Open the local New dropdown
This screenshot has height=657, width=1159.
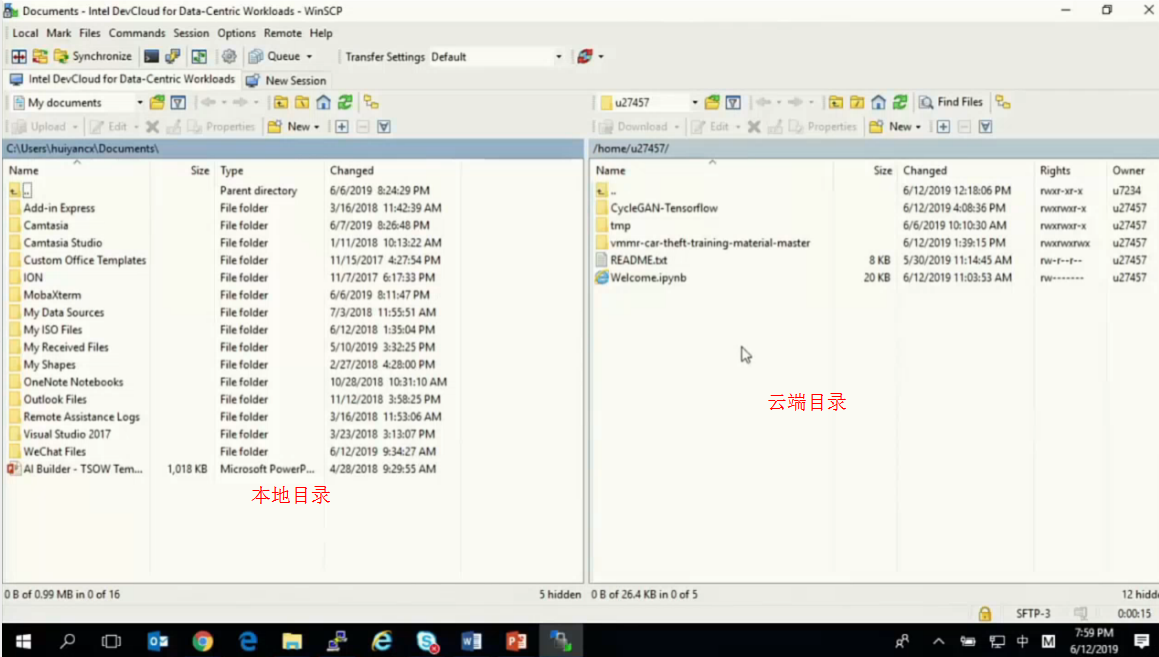294,127
